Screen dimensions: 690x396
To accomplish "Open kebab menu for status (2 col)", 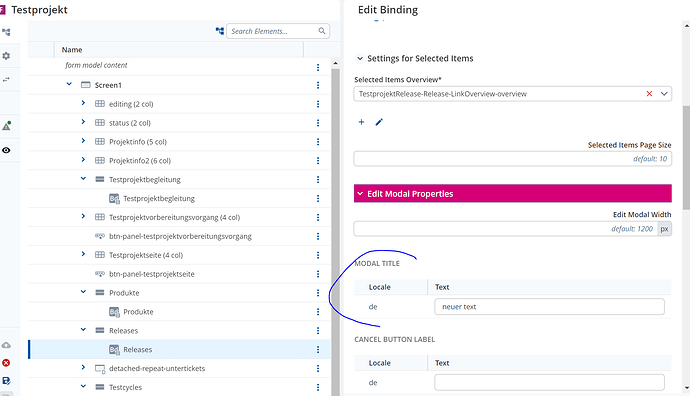I will [318, 123].
